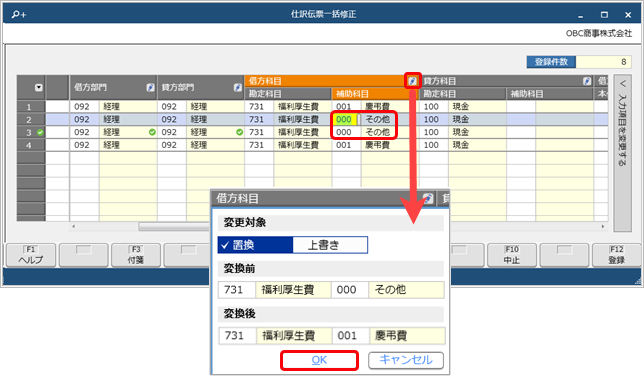Click 変換後 sub-account code field 001

click(351, 336)
